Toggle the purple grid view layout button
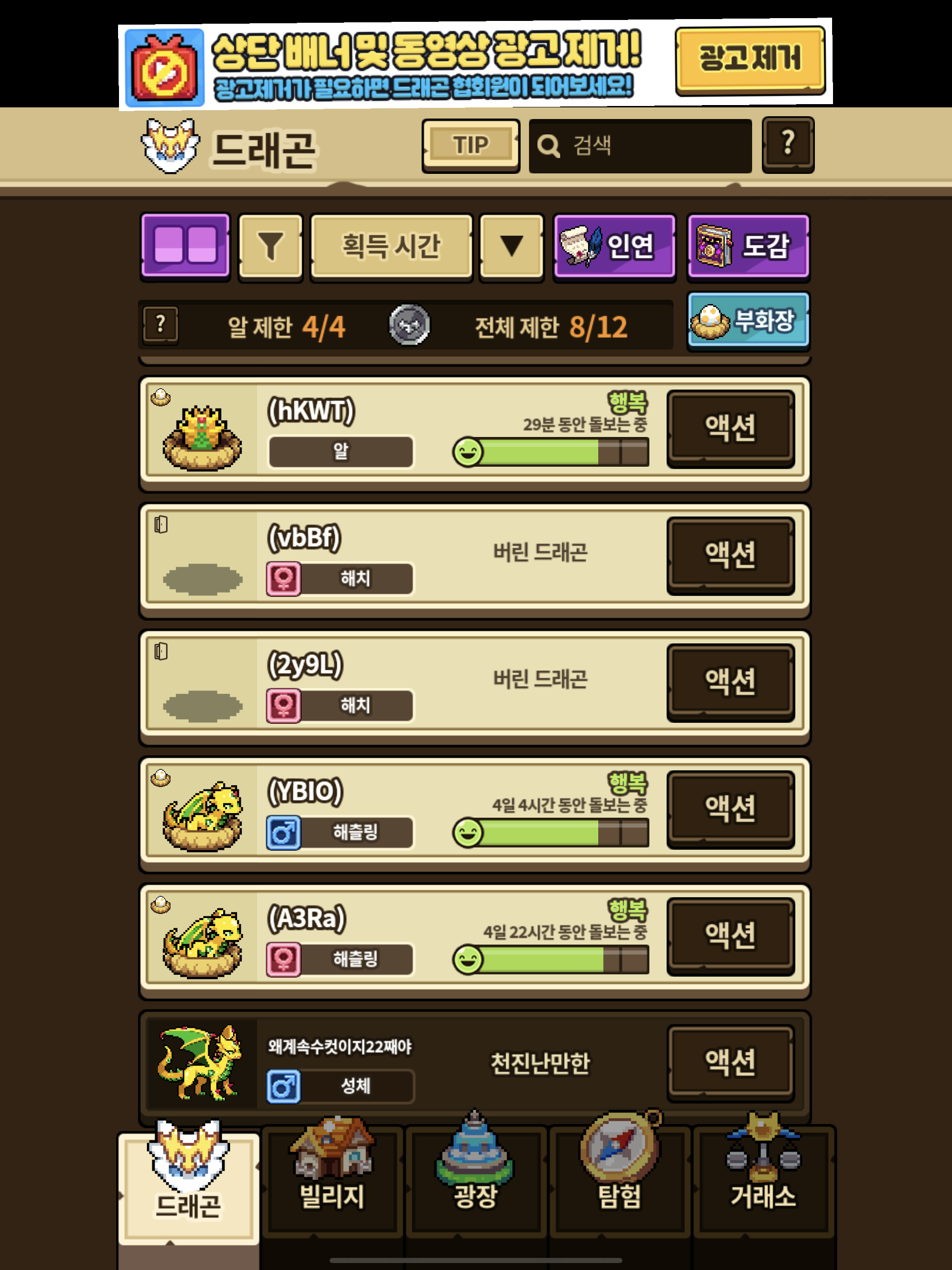952x1270 pixels. pyautogui.click(x=185, y=246)
